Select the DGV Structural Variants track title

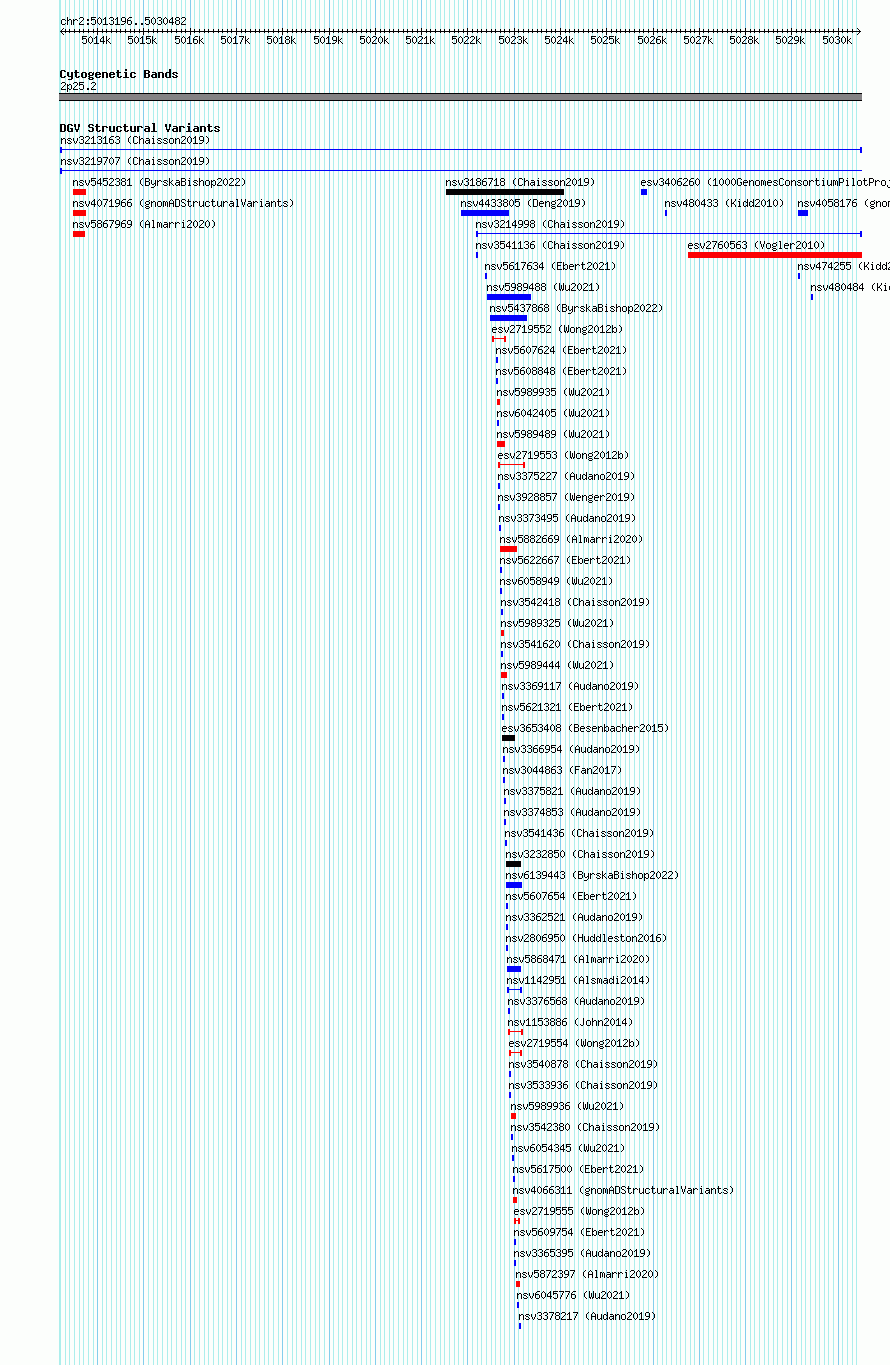point(140,128)
